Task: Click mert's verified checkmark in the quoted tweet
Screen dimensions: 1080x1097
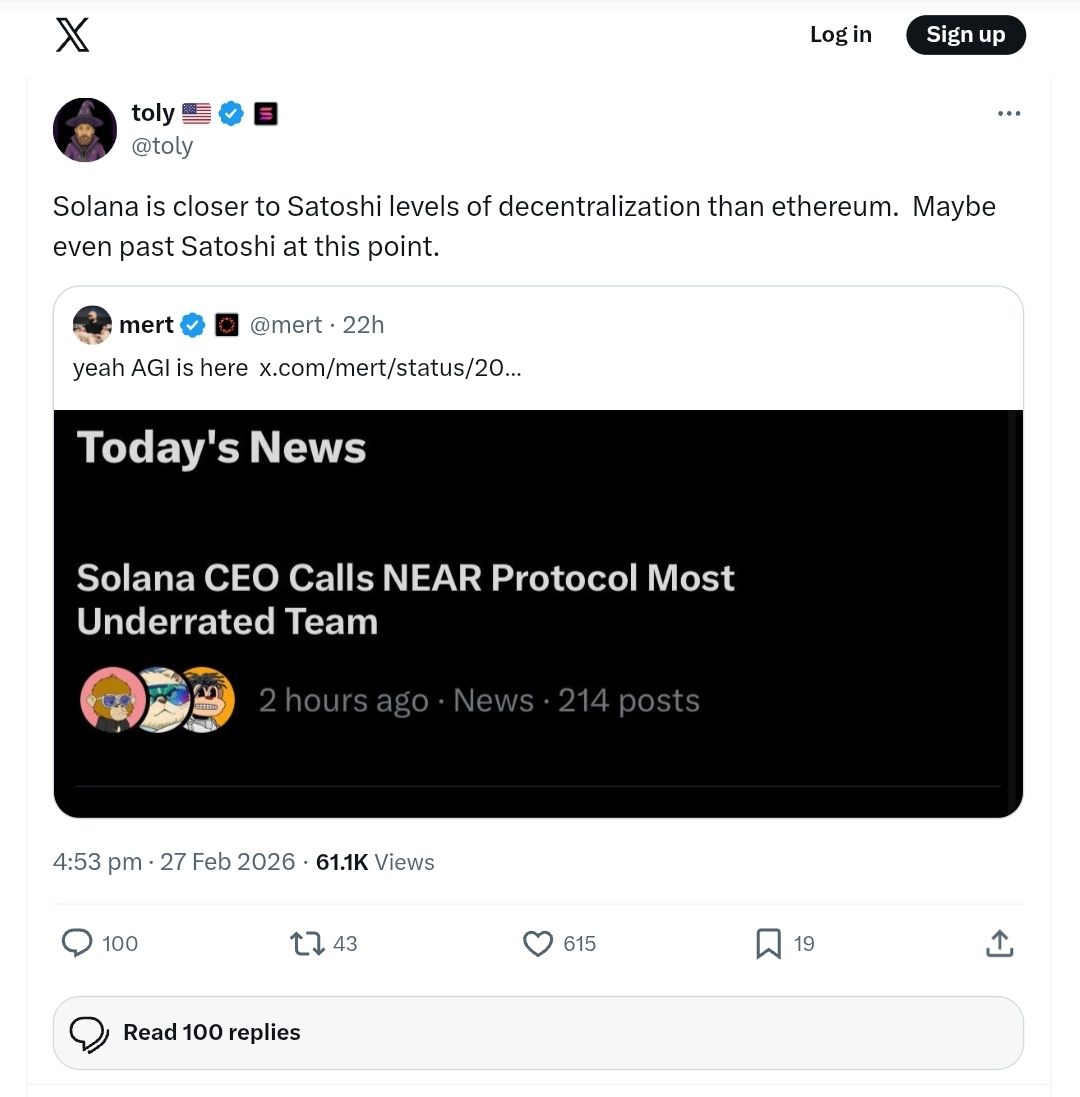Action: pyautogui.click(x=191, y=324)
